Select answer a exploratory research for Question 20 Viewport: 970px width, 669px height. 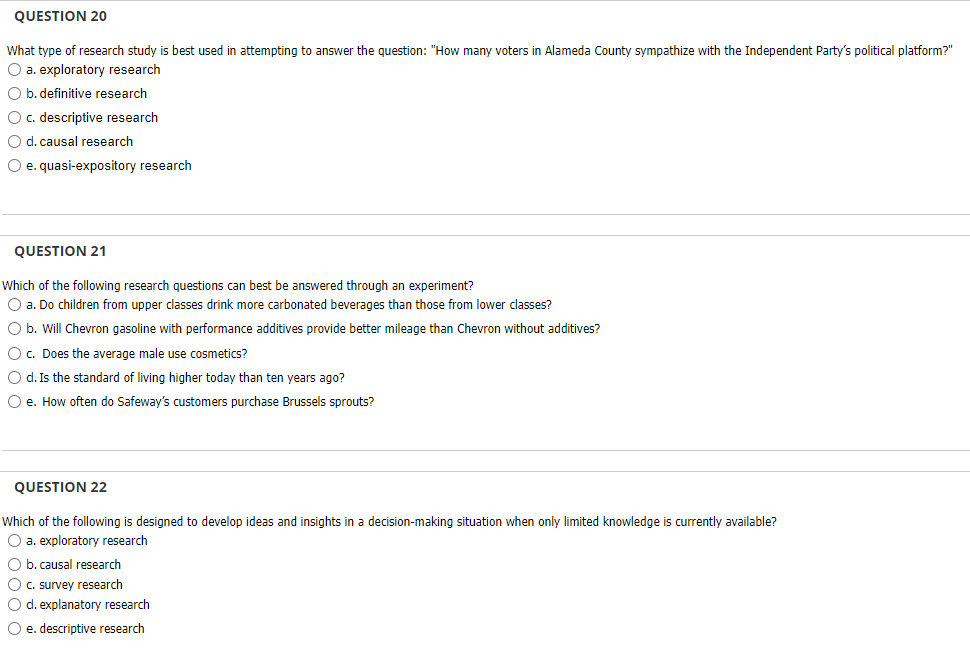[14, 69]
